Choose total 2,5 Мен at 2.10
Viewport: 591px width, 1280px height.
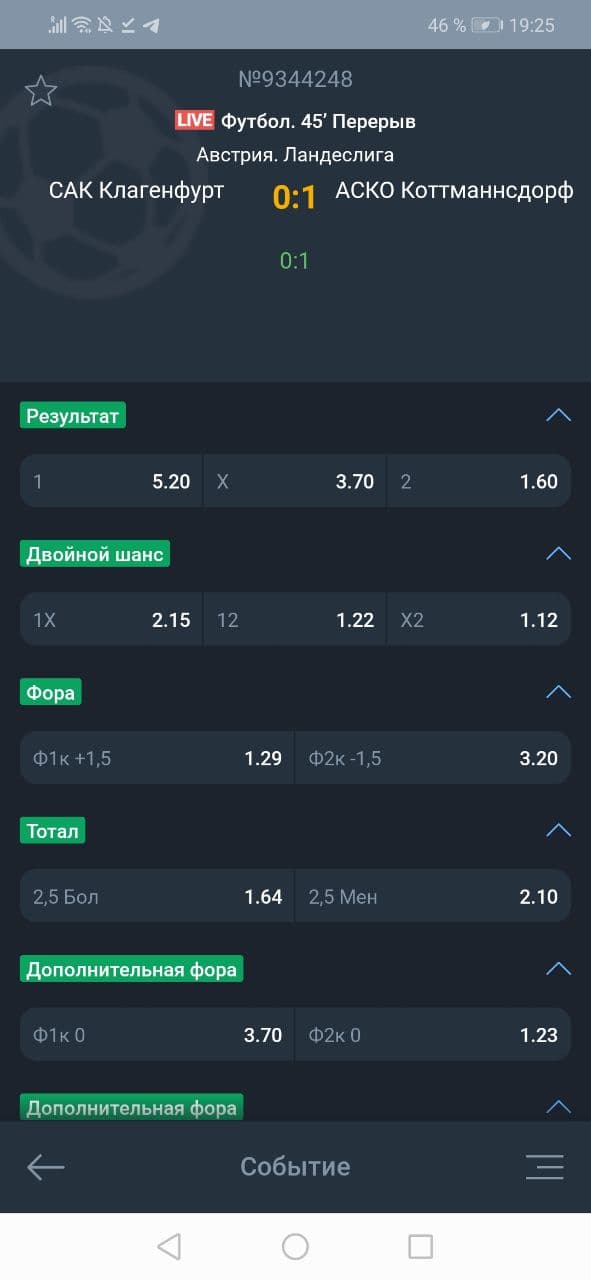tap(433, 896)
